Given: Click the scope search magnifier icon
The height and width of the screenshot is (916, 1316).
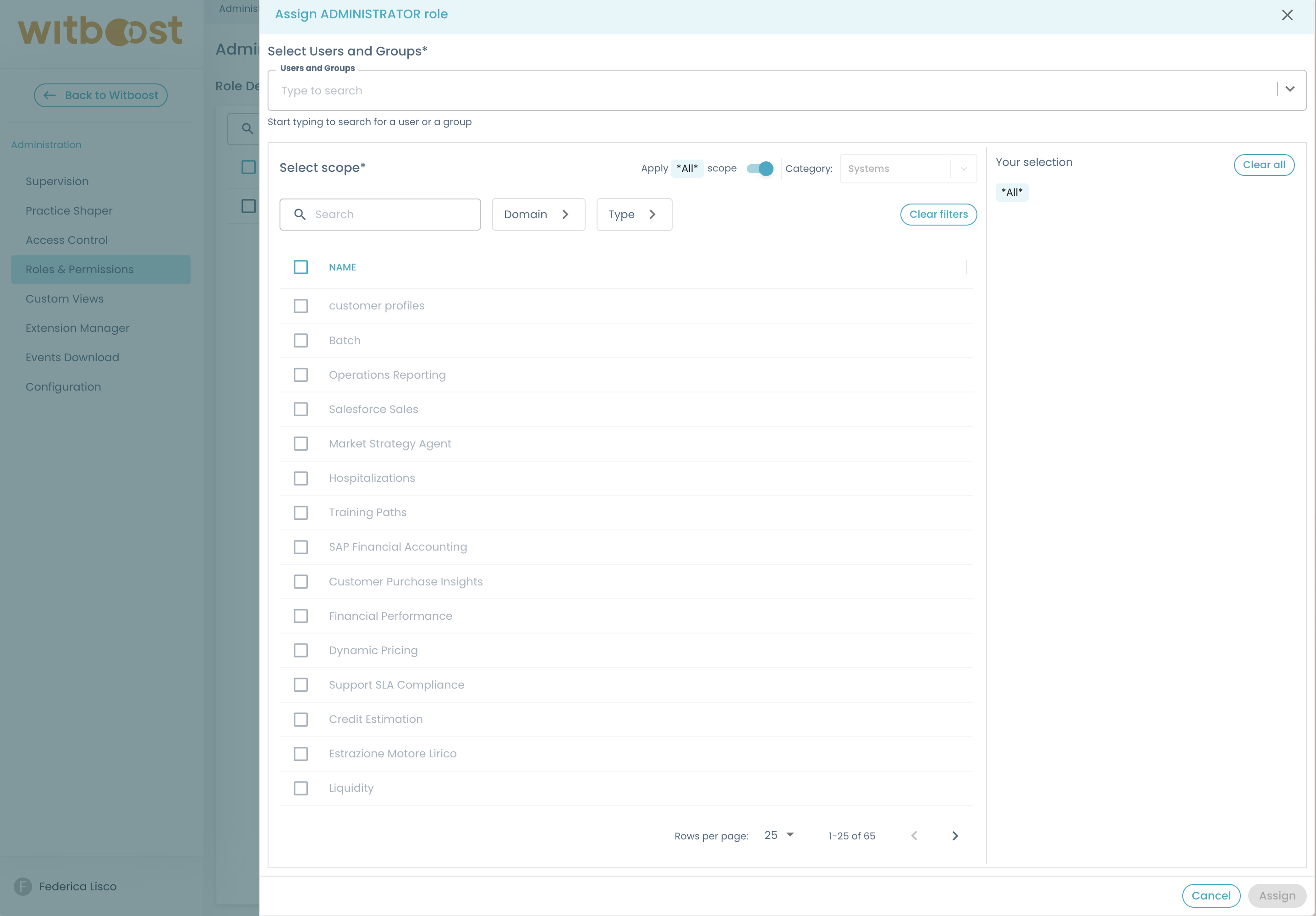Looking at the screenshot, I should [x=299, y=215].
